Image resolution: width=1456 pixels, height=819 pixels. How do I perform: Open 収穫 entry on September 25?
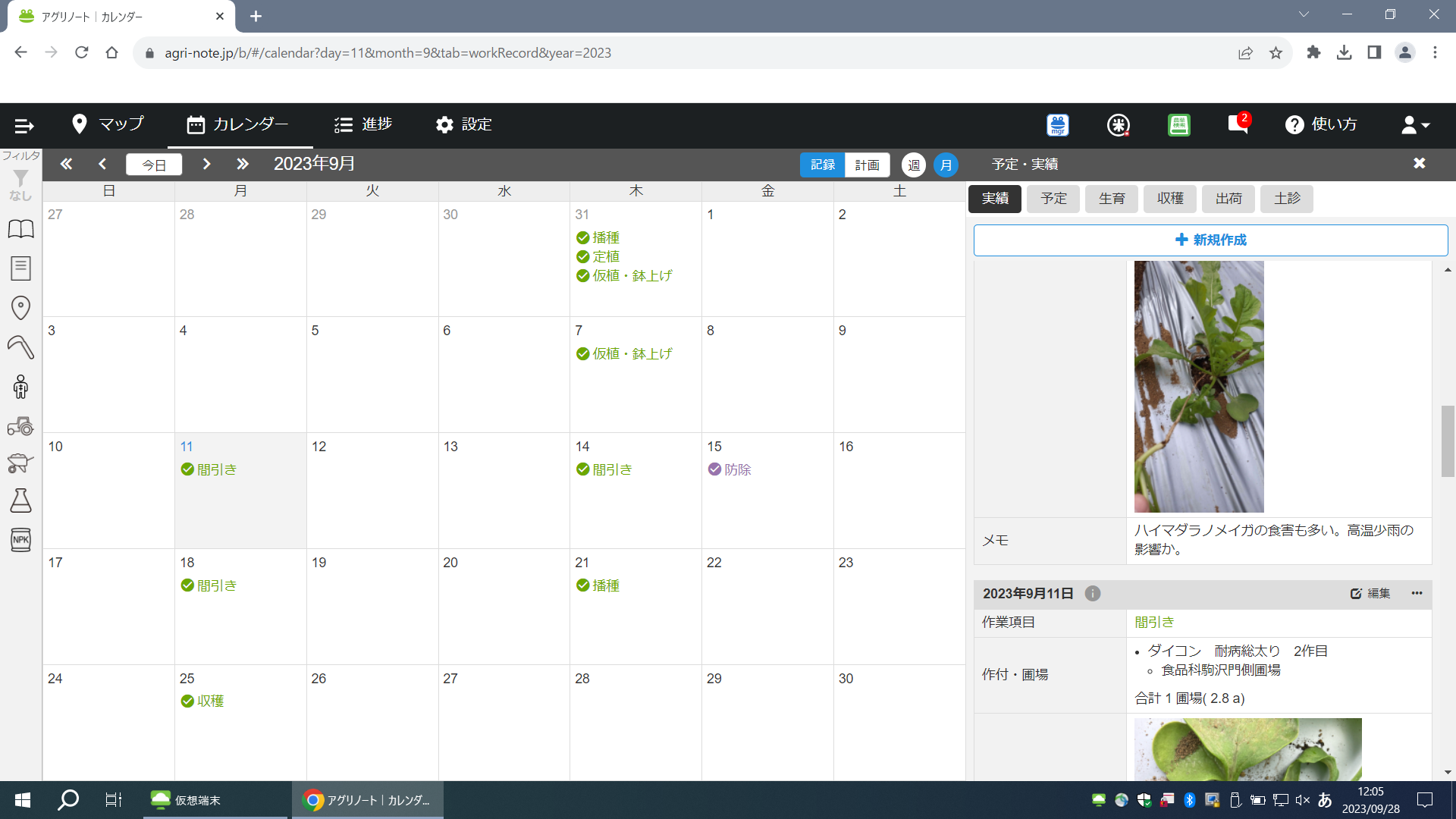pos(202,701)
